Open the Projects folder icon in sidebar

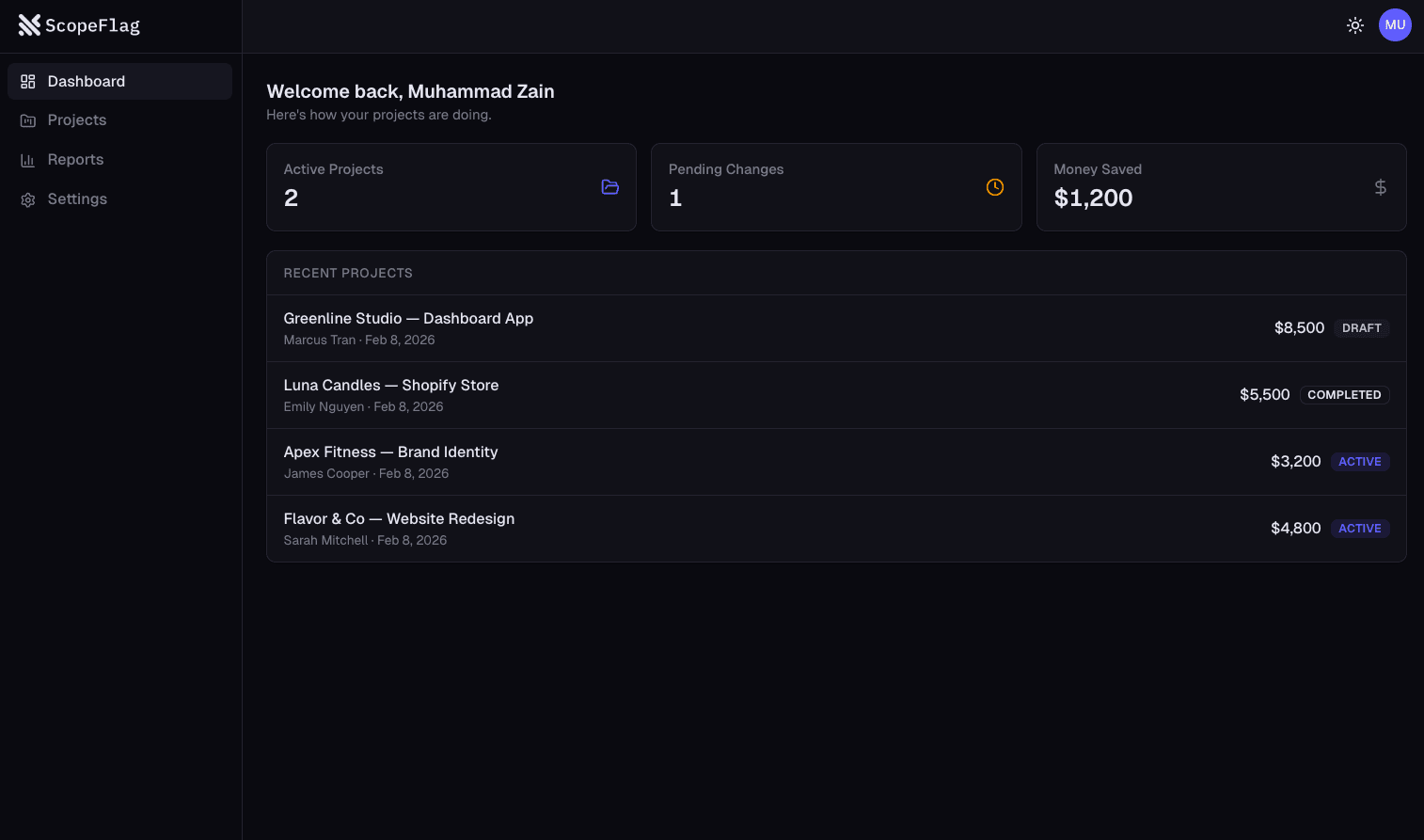(28, 119)
